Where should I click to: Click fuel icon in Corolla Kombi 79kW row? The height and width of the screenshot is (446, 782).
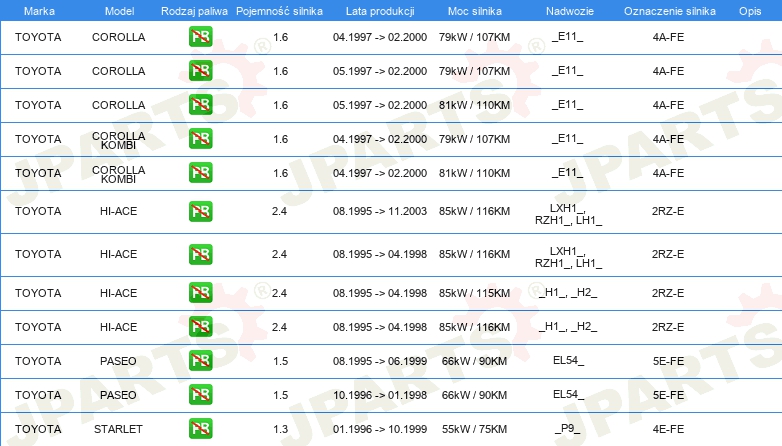coord(200,138)
